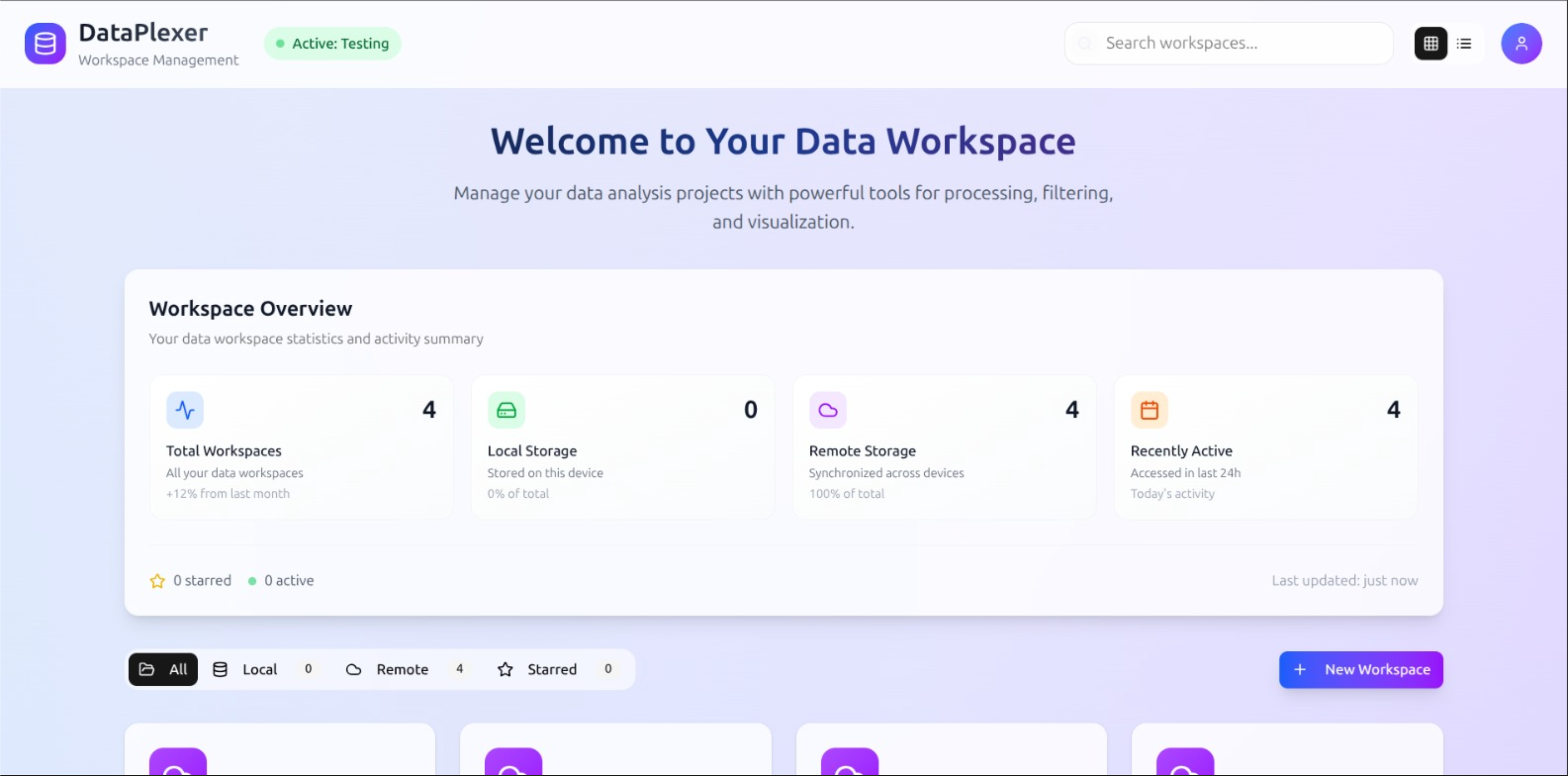The height and width of the screenshot is (776, 1568).
Task: Create a New Workspace
Action: coord(1361,670)
